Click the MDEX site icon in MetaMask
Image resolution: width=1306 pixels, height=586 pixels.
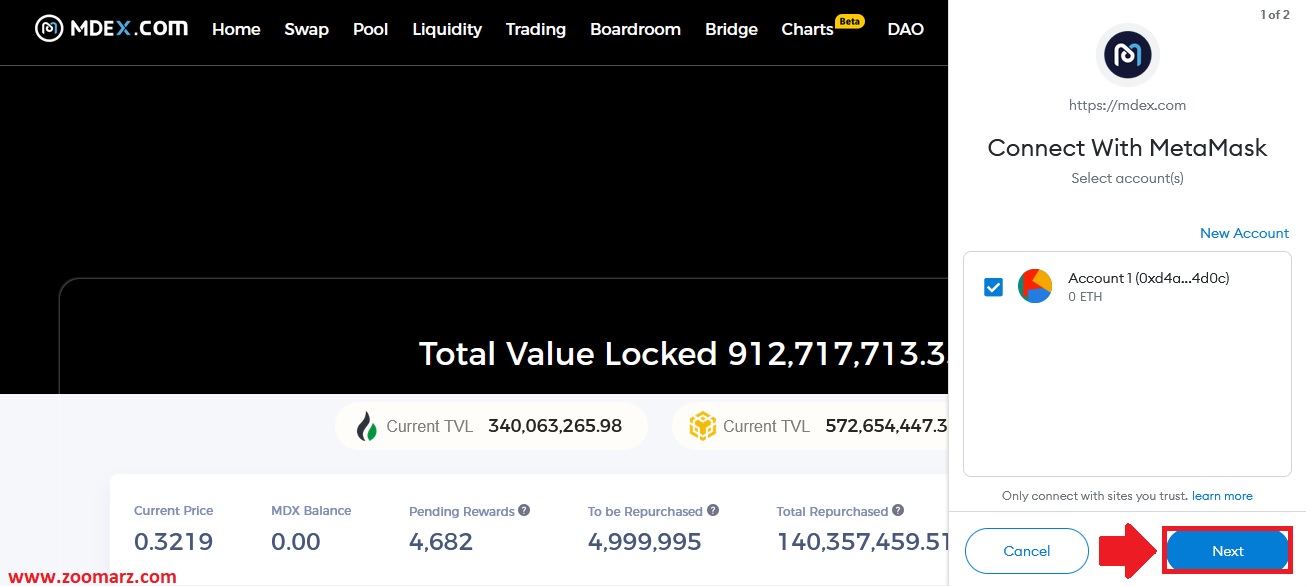click(1127, 56)
